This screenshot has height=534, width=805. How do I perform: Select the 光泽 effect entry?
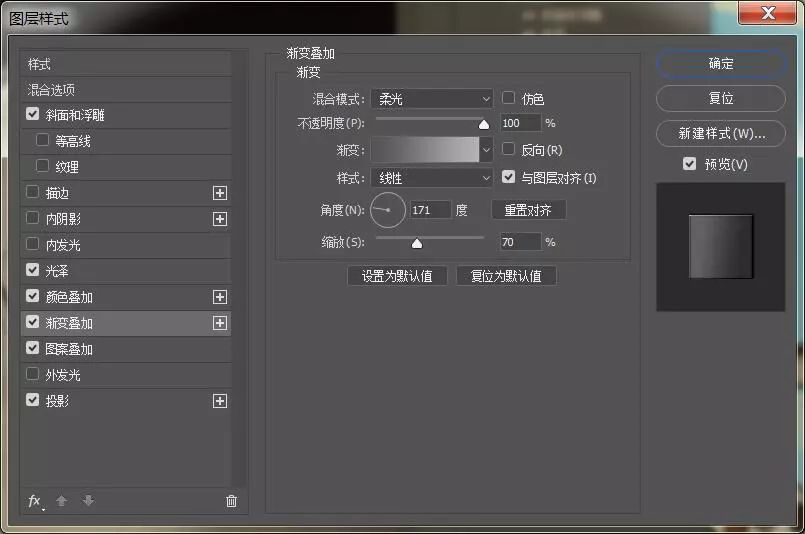tap(57, 271)
